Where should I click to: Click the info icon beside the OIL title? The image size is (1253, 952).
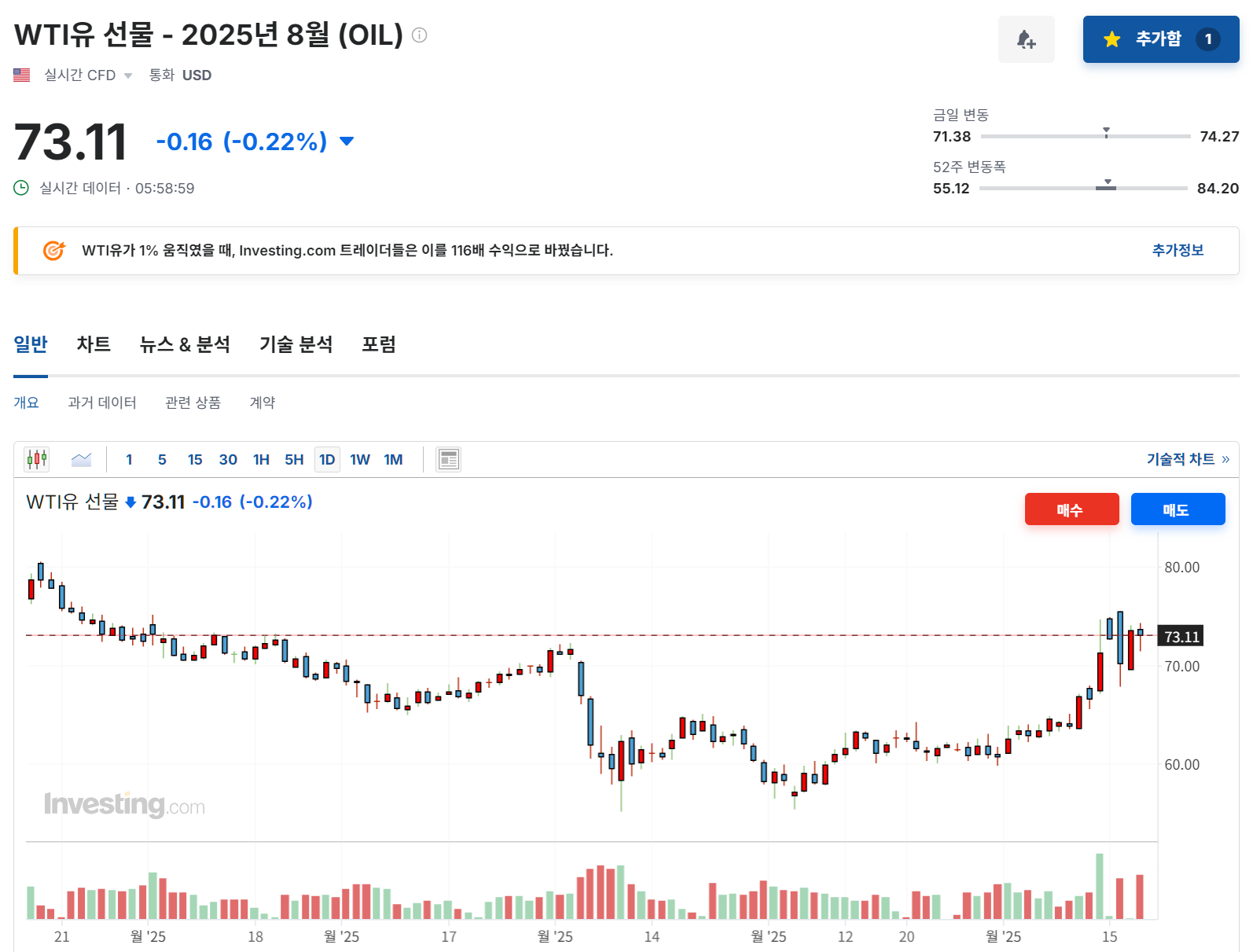tap(420, 35)
